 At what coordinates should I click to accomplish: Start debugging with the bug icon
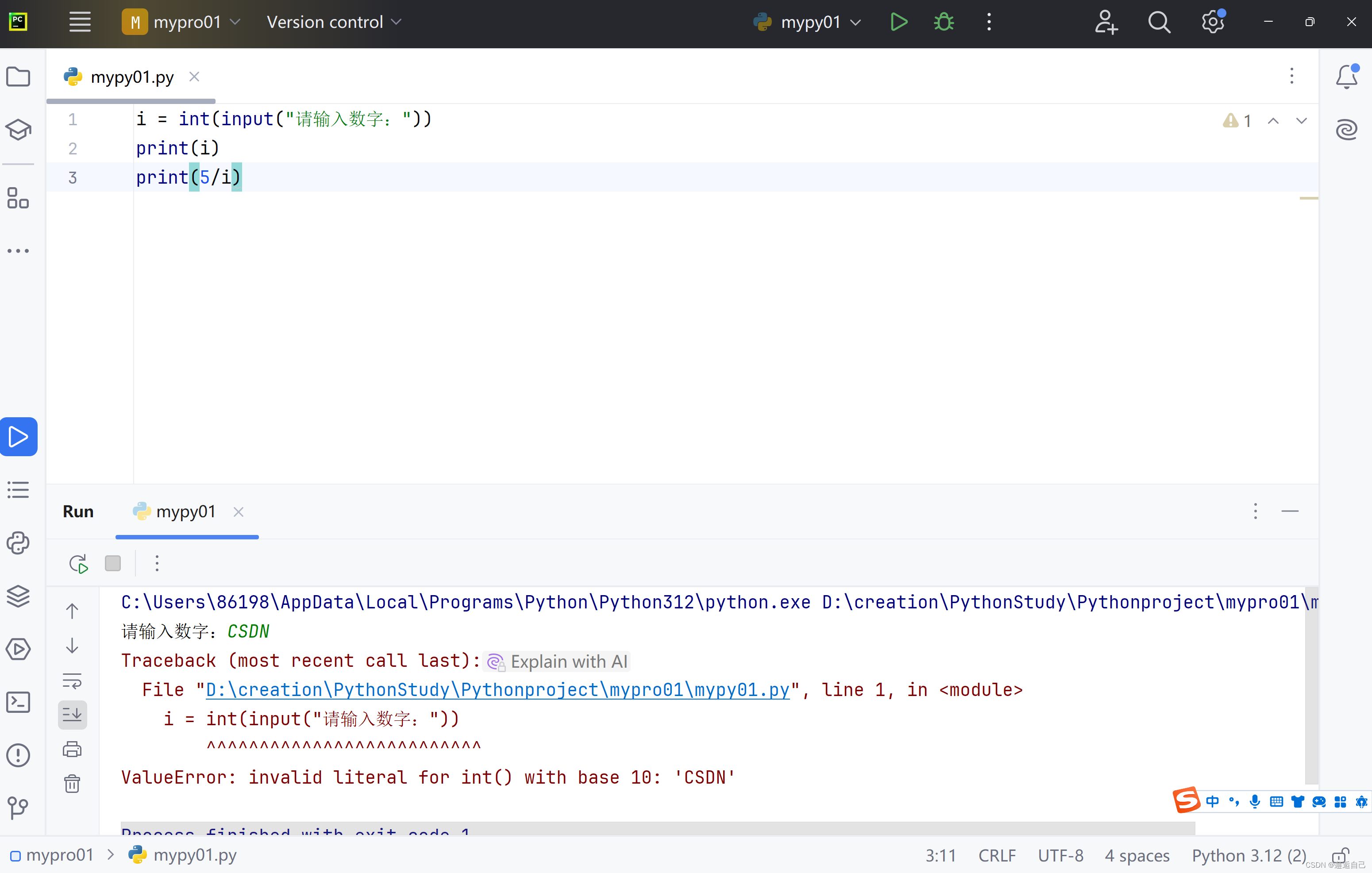944,22
